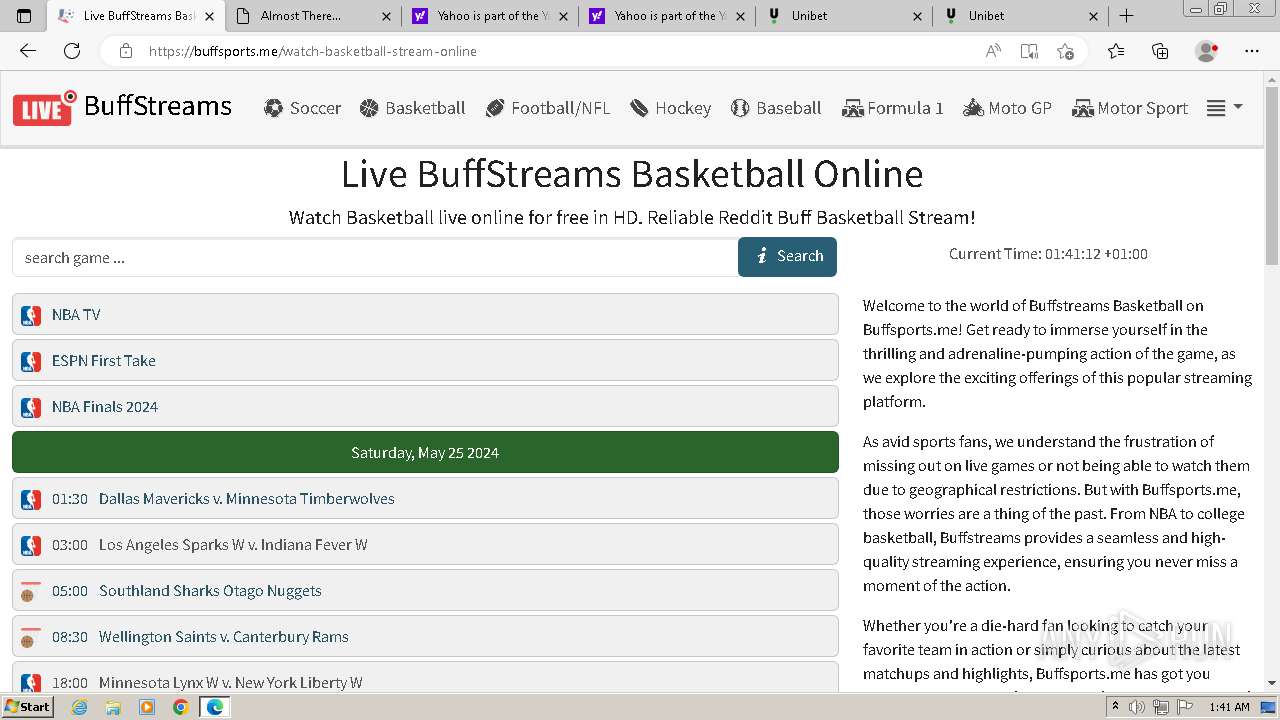Screen dimensions: 1280x720
Task: Click the address bar URL
Action: [x=313, y=51]
